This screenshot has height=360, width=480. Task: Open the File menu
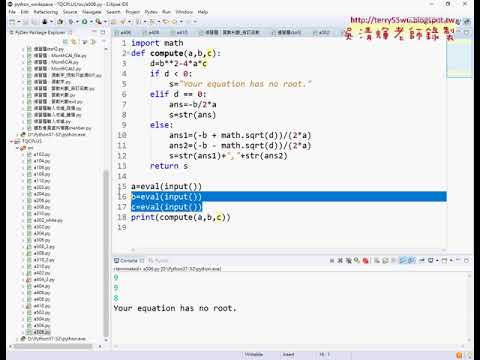tap(12, 12)
